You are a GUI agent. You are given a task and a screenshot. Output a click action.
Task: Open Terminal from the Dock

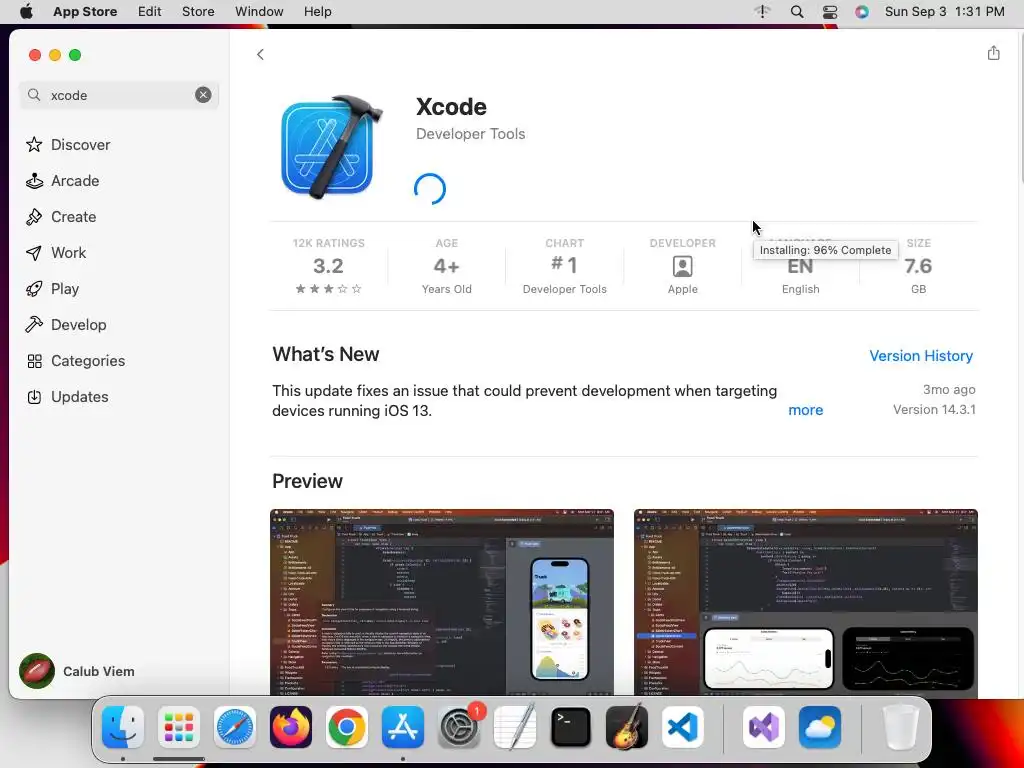pos(571,727)
